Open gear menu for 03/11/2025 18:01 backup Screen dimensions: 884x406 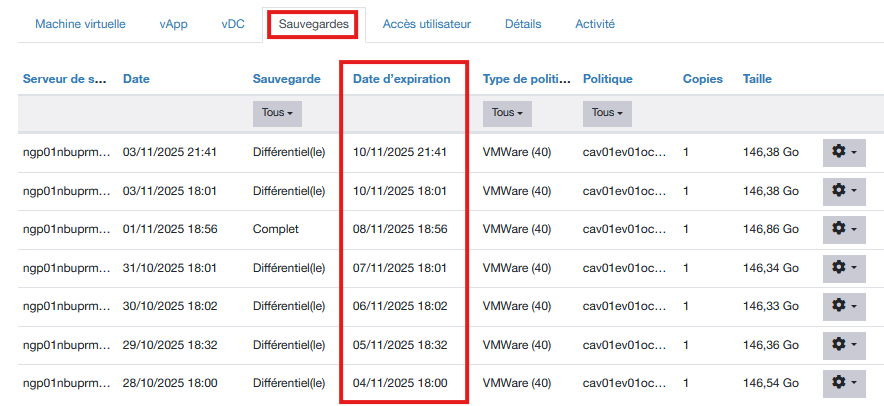tap(844, 190)
